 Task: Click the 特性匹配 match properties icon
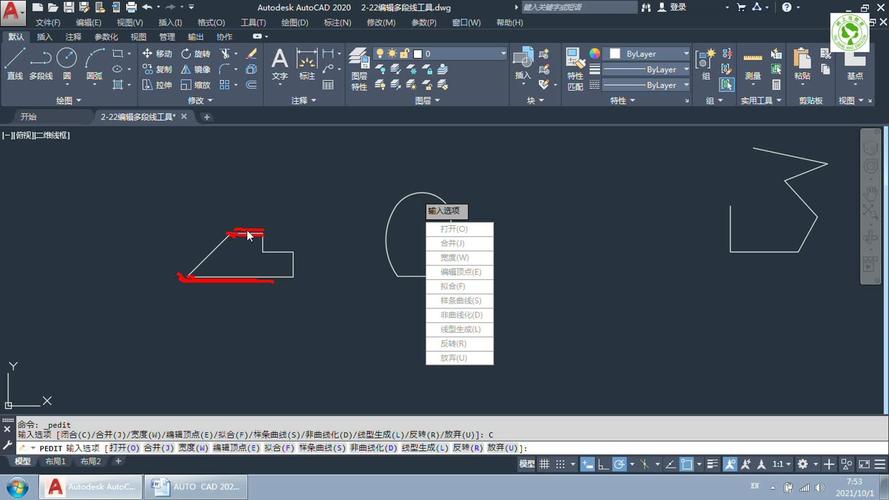pos(575,68)
